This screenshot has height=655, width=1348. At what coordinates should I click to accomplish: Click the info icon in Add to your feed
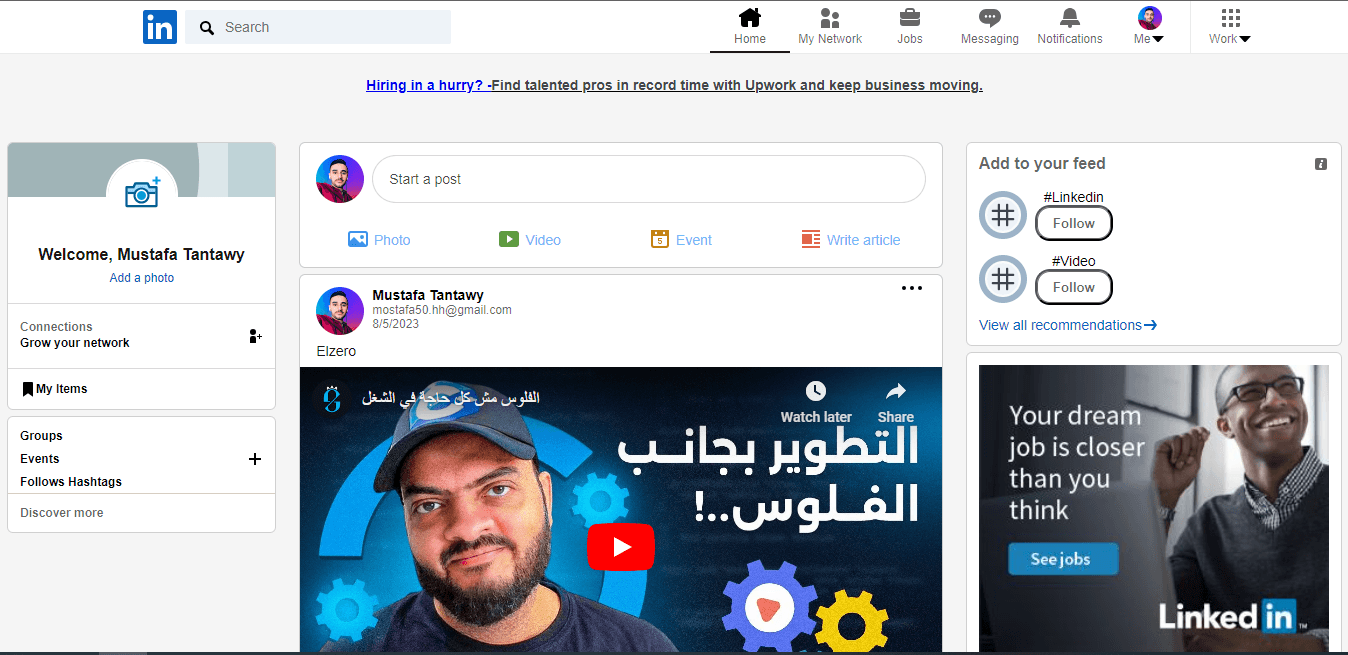[x=1321, y=164]
